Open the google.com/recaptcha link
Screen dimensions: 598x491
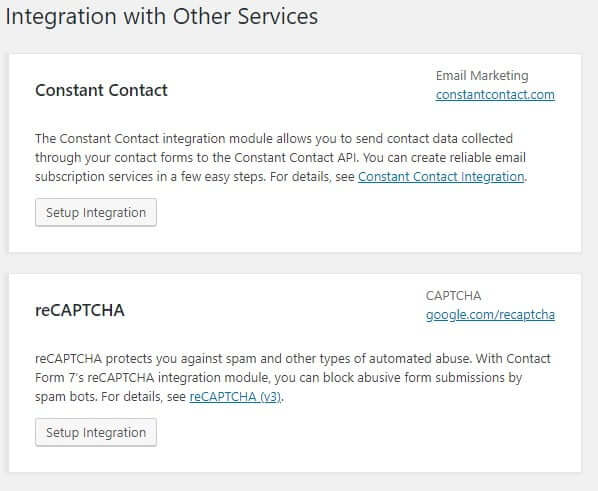[x=490, y=315]
